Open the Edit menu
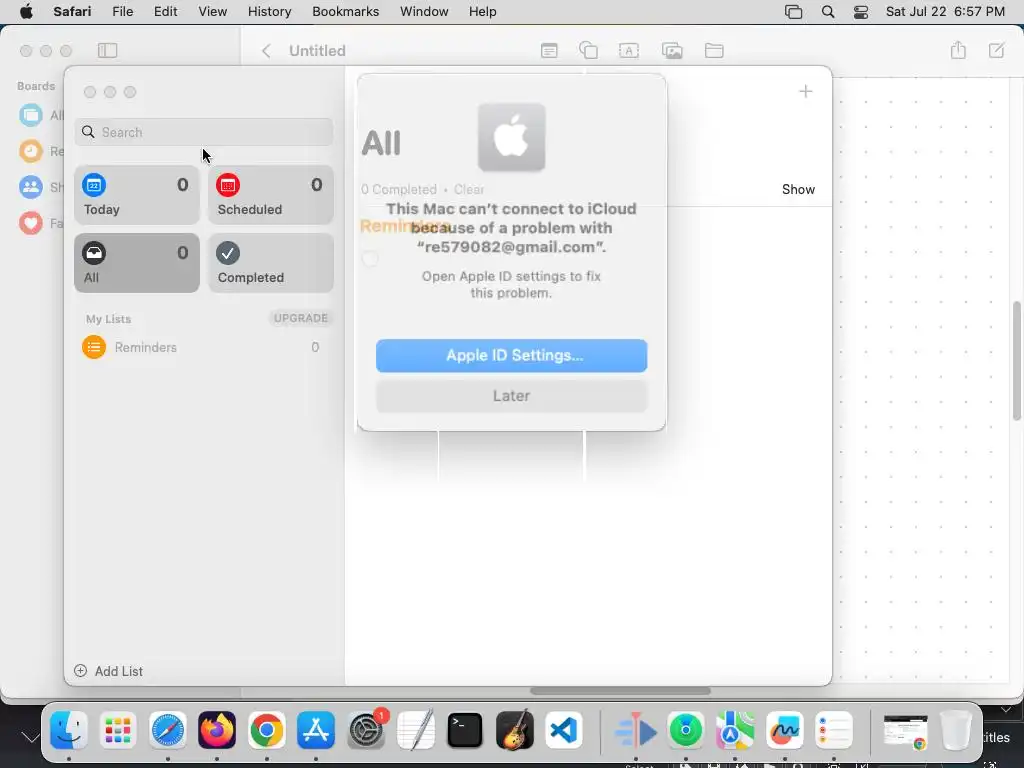Screen dimensions: 1024x768 tap(165, 11)
